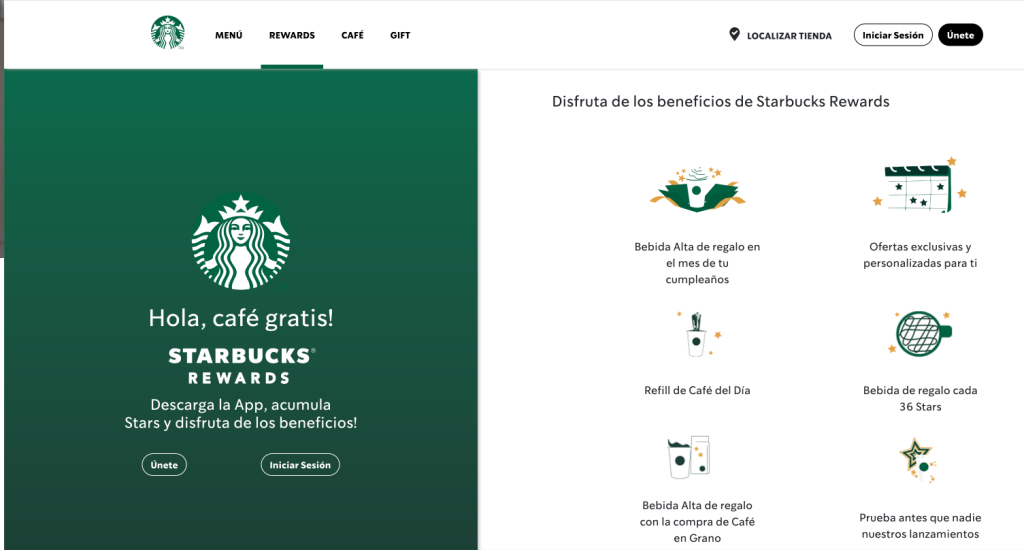Click the birthday drink gift icon
Image resolution: width=1024 pixels, height=550 pixels.
[697, 189]
